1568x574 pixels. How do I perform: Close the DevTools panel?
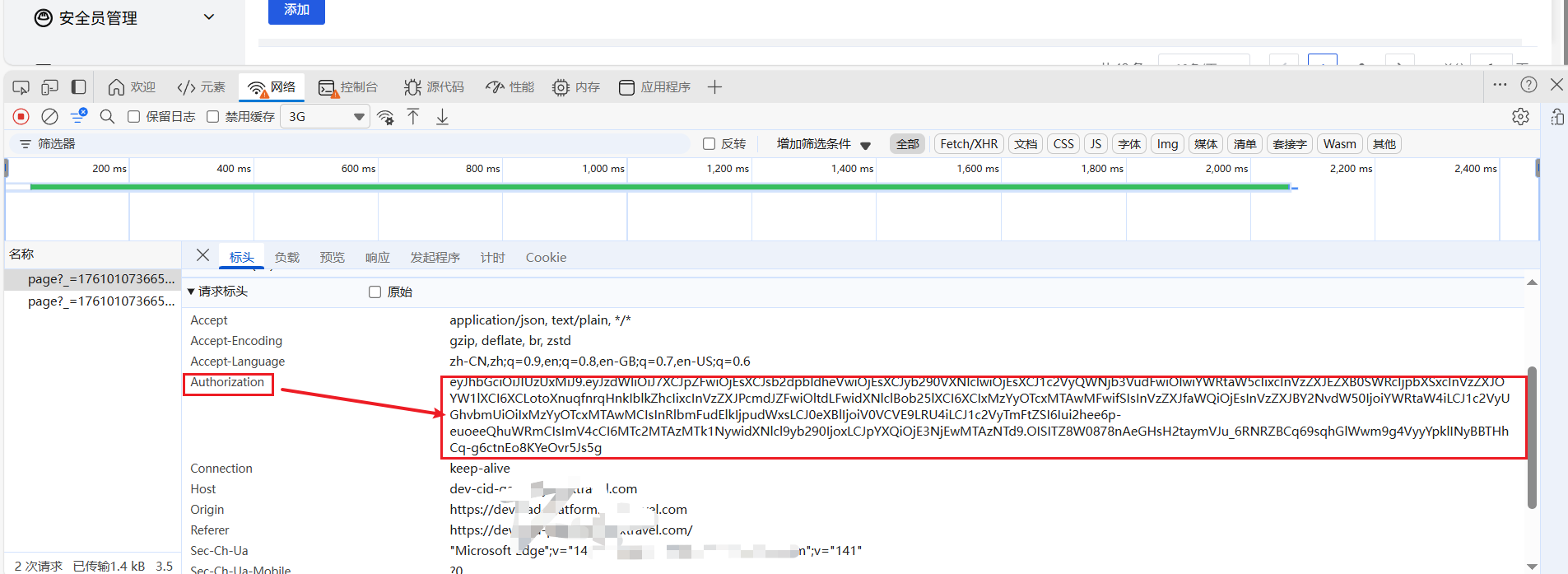(1556, 85)
